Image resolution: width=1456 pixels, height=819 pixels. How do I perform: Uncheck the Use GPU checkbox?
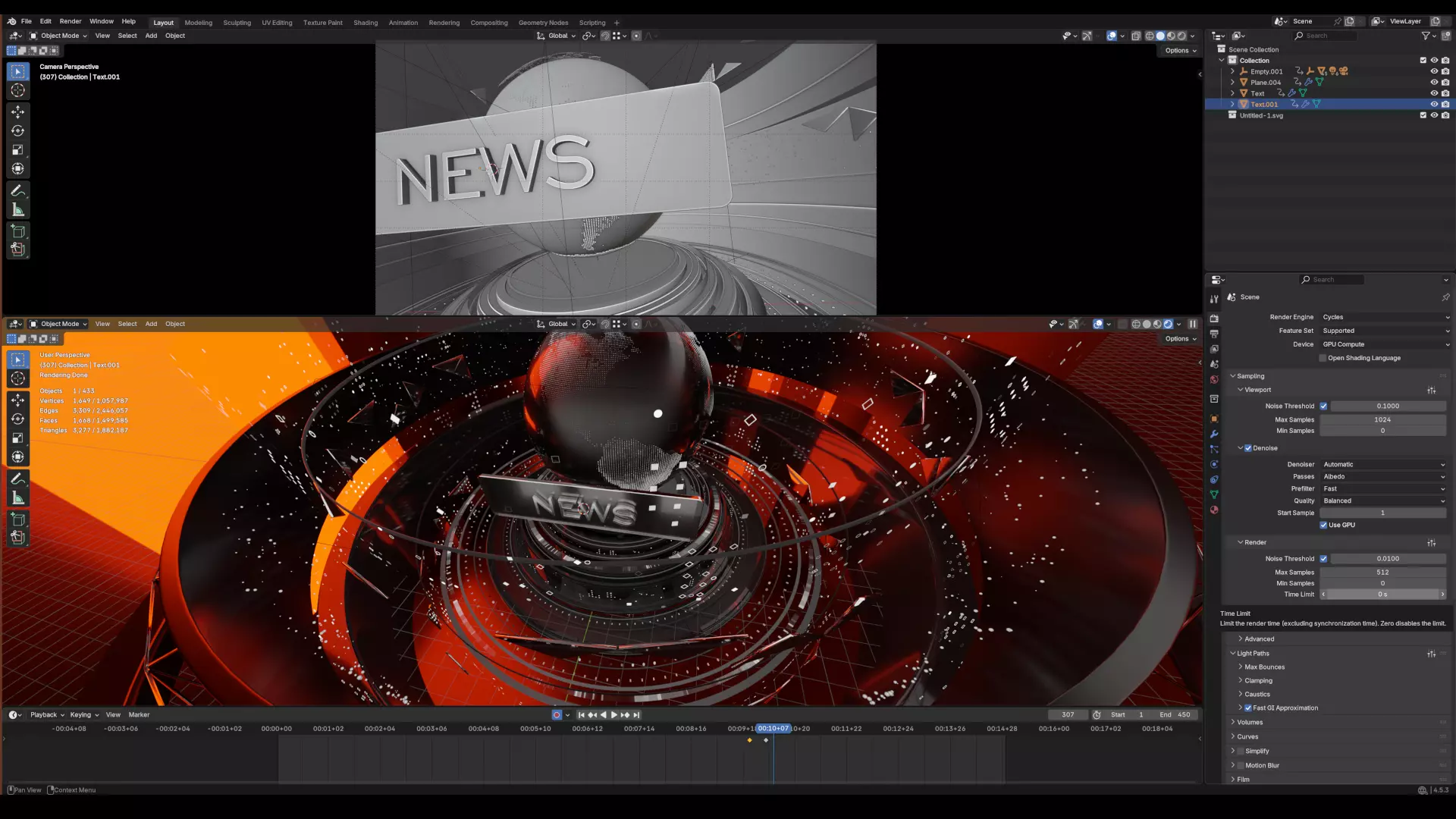(1323, 525)
